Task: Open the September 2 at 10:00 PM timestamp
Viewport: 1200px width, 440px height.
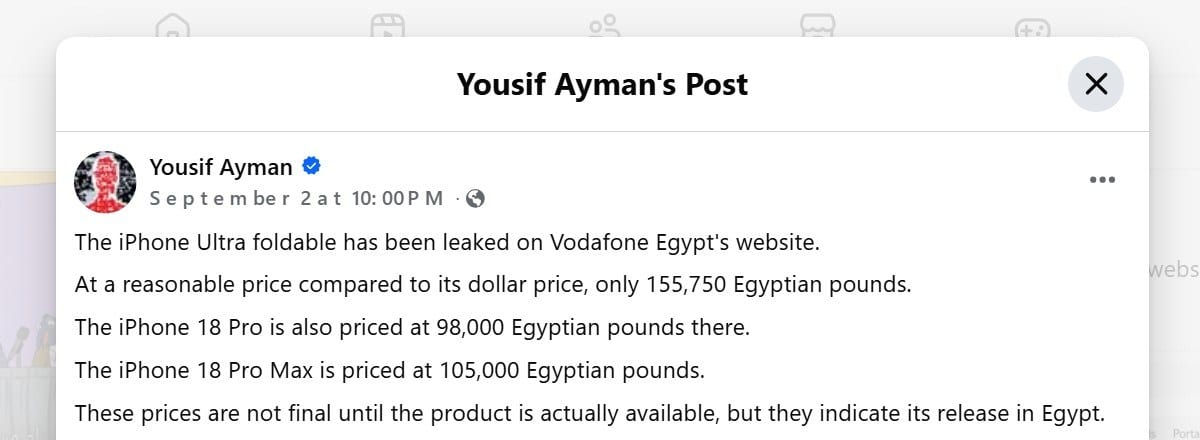Action: (296, 198)
